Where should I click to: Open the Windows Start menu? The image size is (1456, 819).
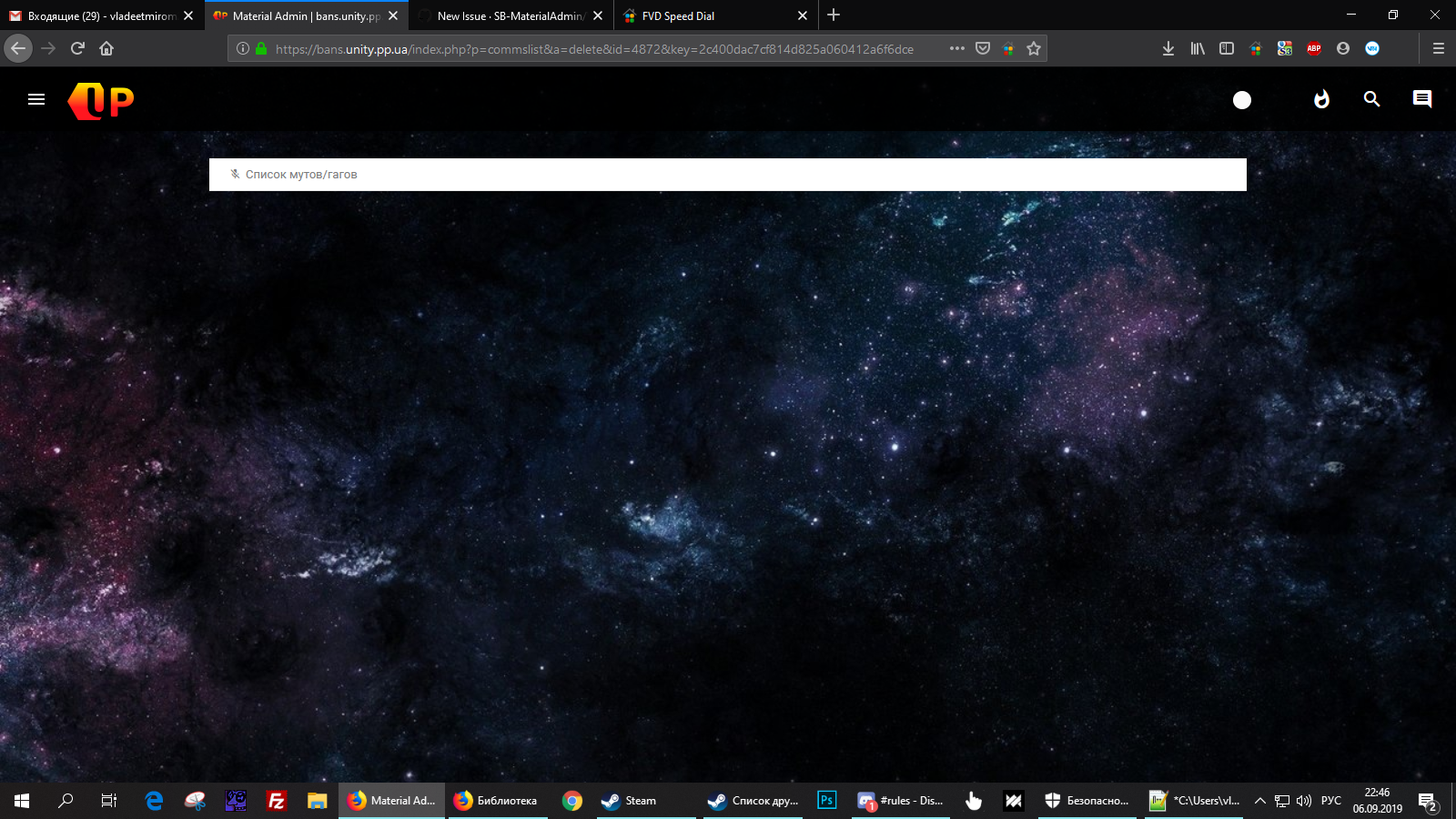tap(22, 801)
